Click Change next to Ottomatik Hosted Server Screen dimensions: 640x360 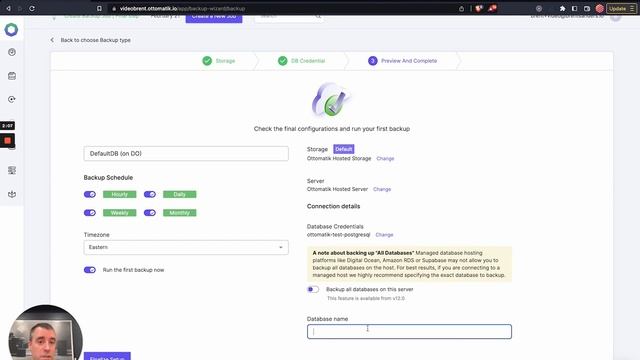[382, 189]
